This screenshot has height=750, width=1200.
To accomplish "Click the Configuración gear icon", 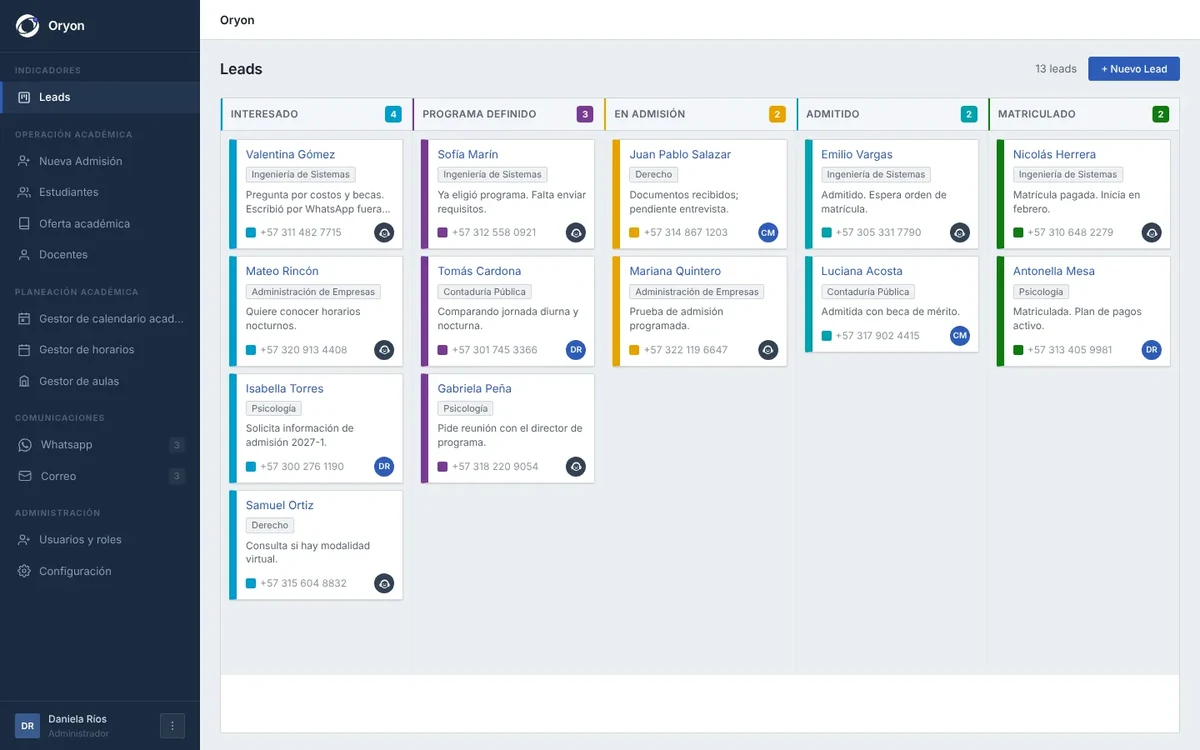I will [24, 571].
